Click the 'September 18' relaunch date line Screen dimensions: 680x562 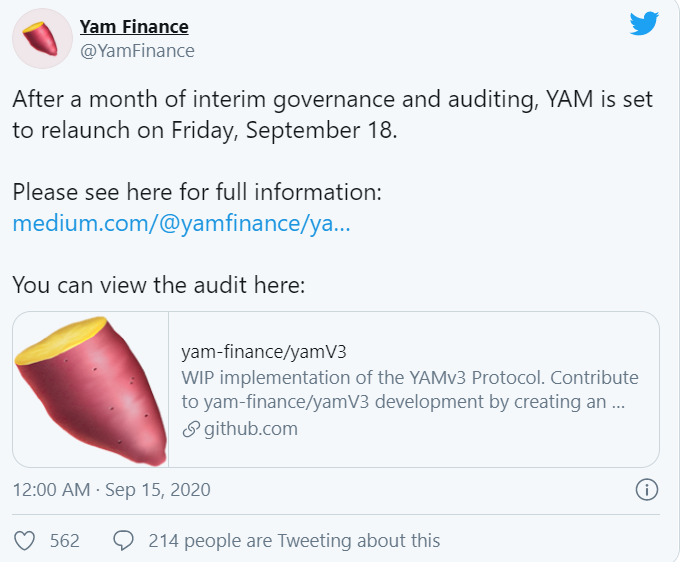click(205, 130)
